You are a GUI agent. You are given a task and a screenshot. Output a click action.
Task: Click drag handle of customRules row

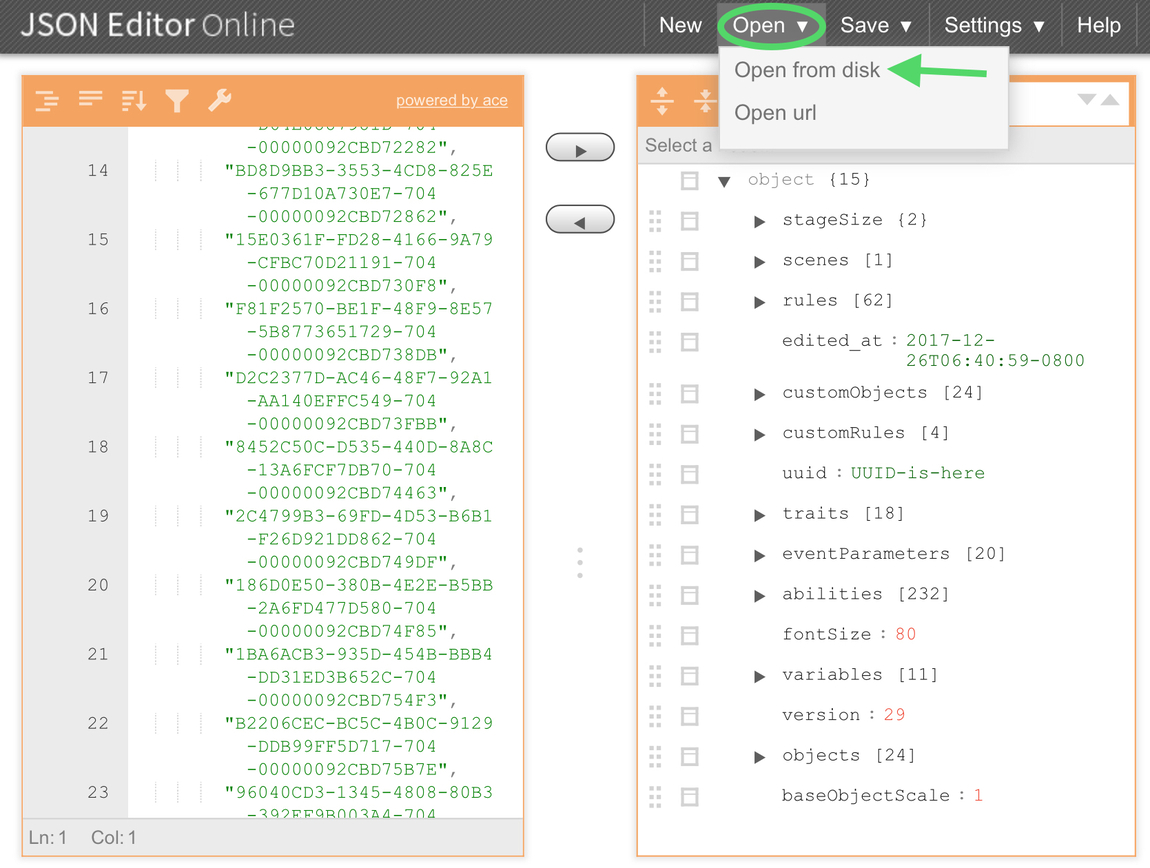point(655,434)
